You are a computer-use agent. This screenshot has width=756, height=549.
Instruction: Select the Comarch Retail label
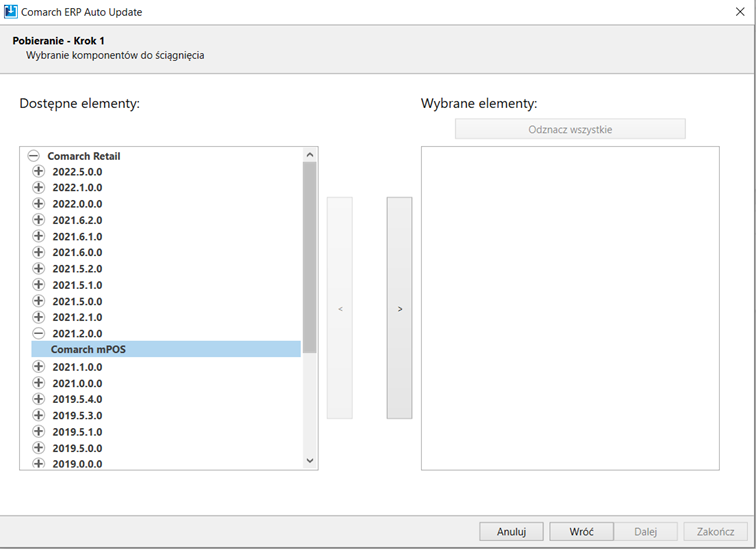click(x=84, y=156)
